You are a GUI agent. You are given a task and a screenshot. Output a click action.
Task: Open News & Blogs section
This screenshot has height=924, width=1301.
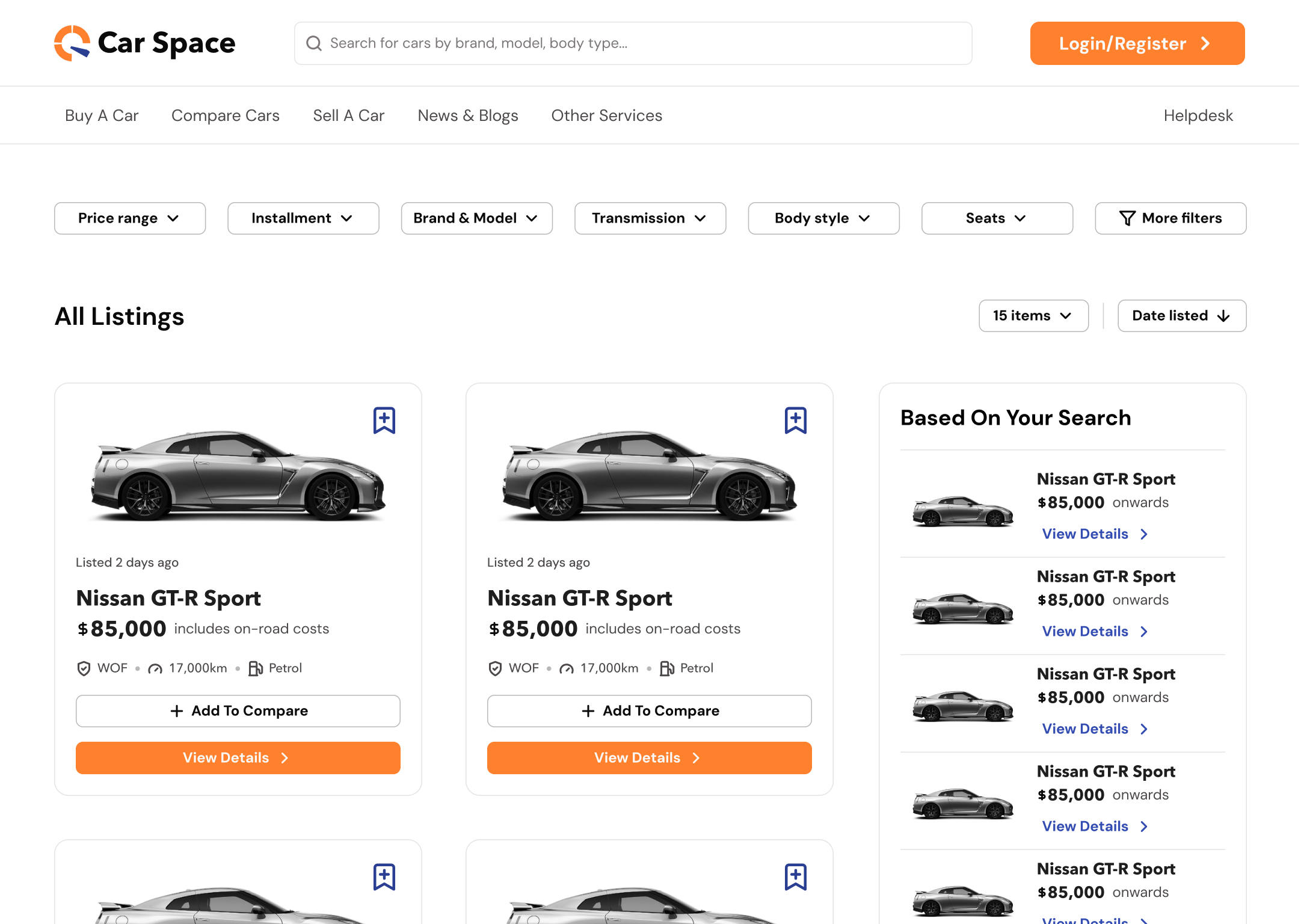tap(468, 115)
